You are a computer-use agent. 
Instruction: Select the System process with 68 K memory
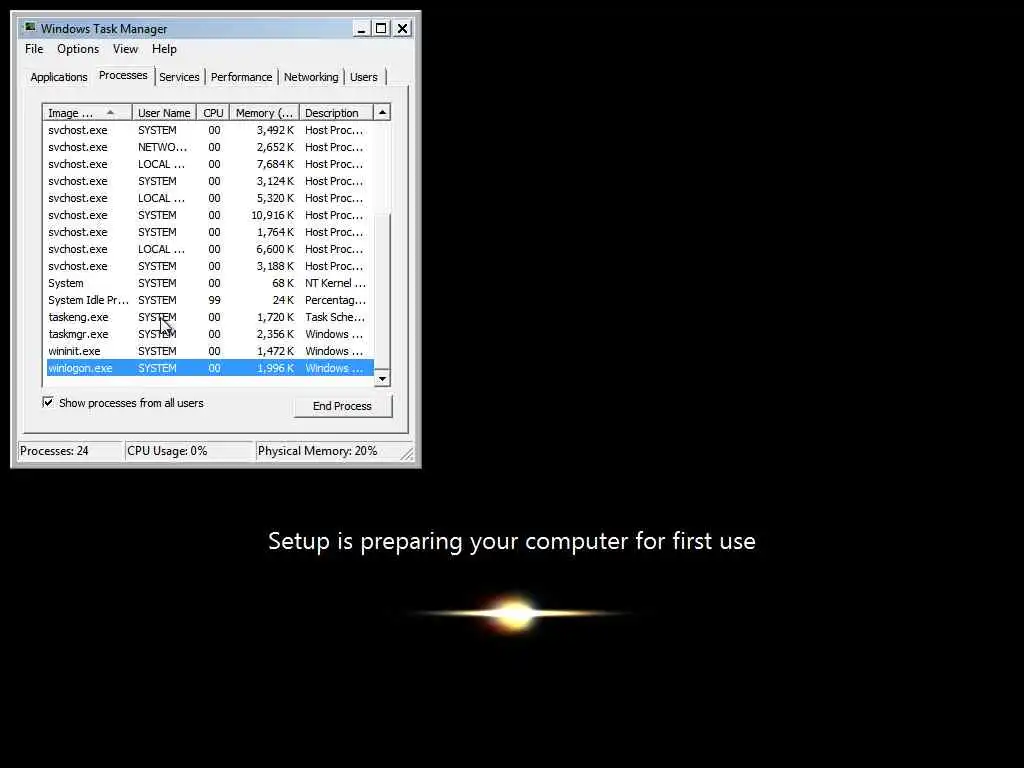tap(210, 283)
